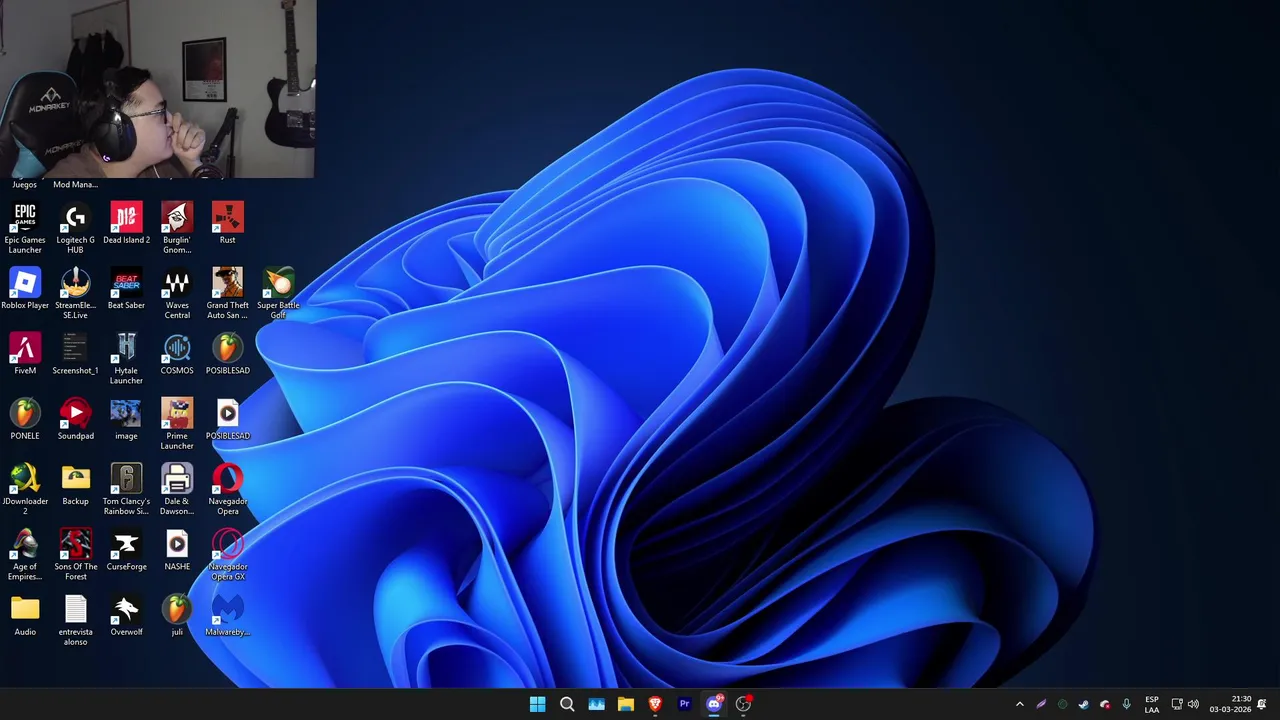This screenshot has height=720, width=1280.
Task: Select the Age of Empires shortcut
Action: pos(25,554)
